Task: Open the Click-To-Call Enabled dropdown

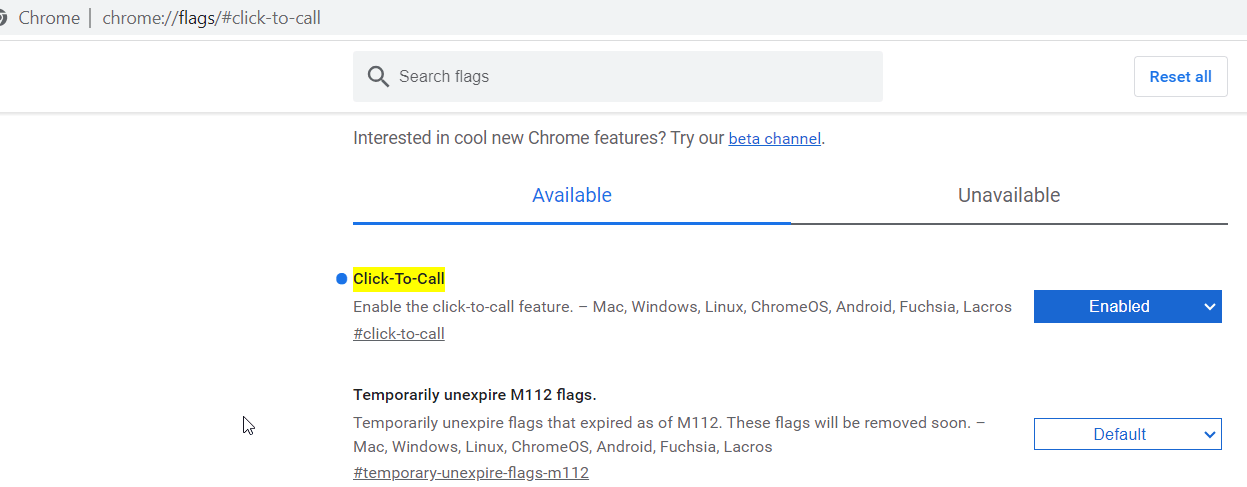Action: 1126,307
